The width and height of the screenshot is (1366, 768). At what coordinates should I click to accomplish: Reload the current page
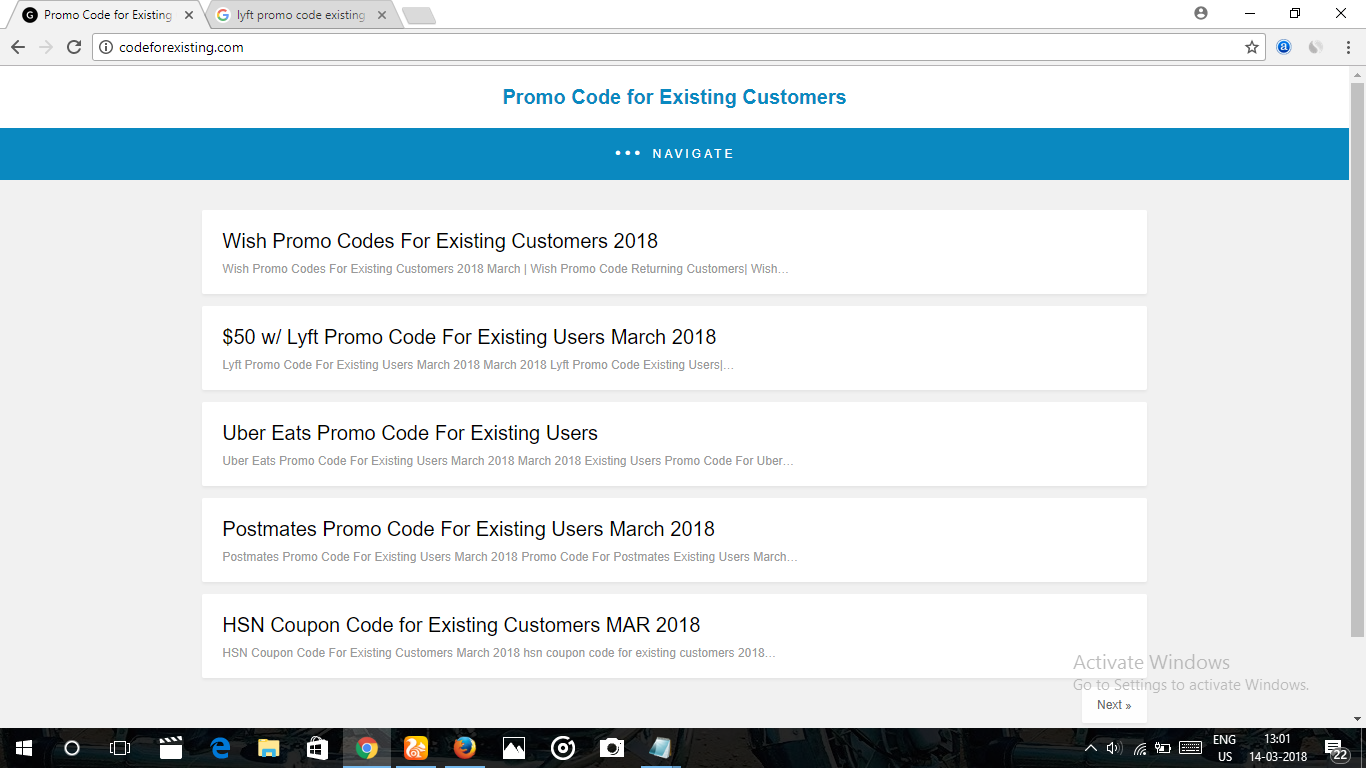[x=73, y=47]
